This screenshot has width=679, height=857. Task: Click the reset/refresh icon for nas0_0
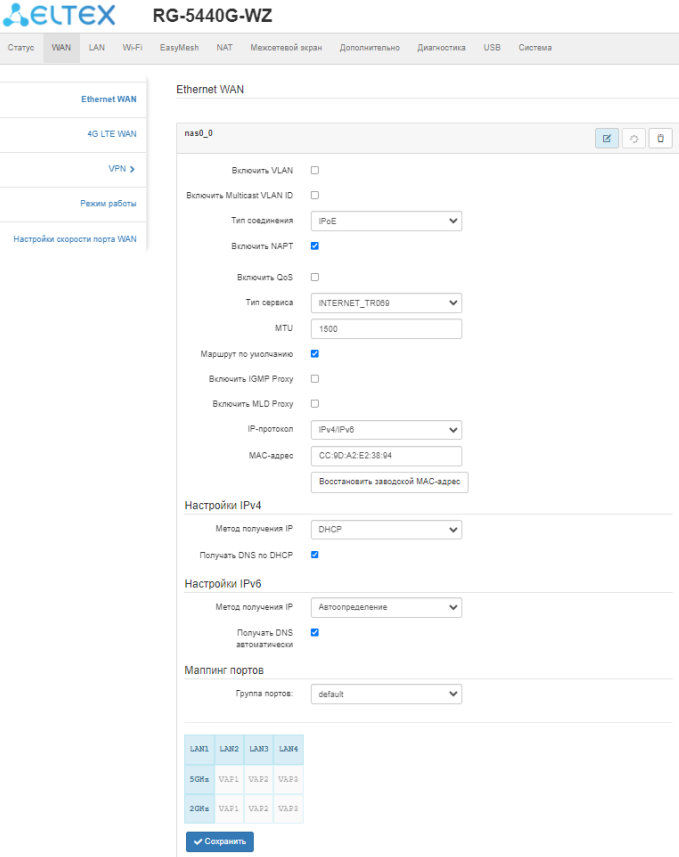(x=633, y=138)
